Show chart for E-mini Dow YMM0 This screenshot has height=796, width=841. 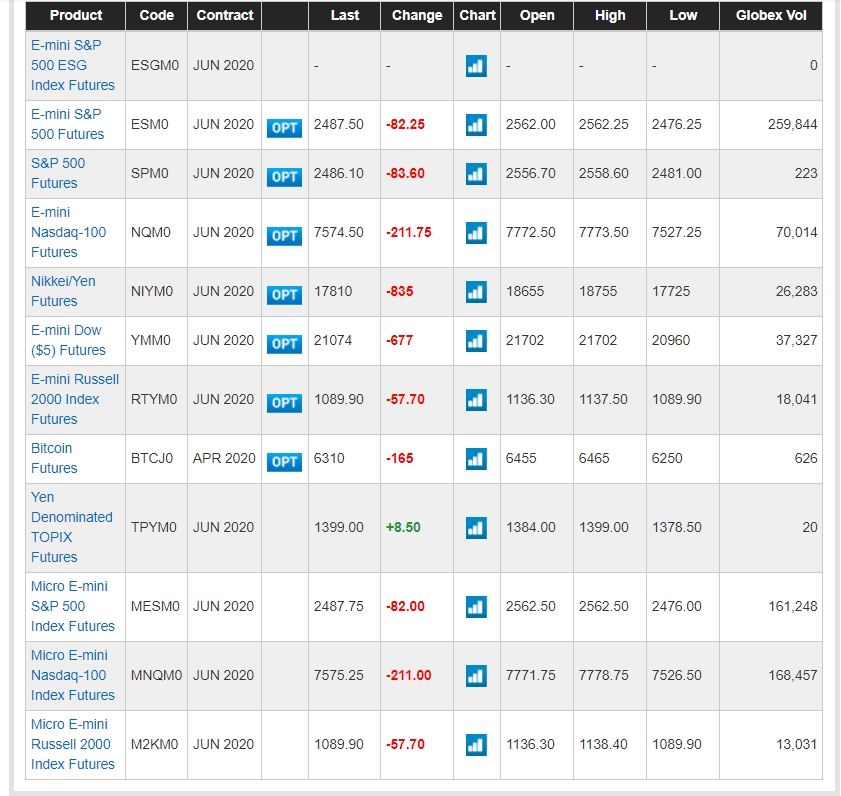pos(476,341)
